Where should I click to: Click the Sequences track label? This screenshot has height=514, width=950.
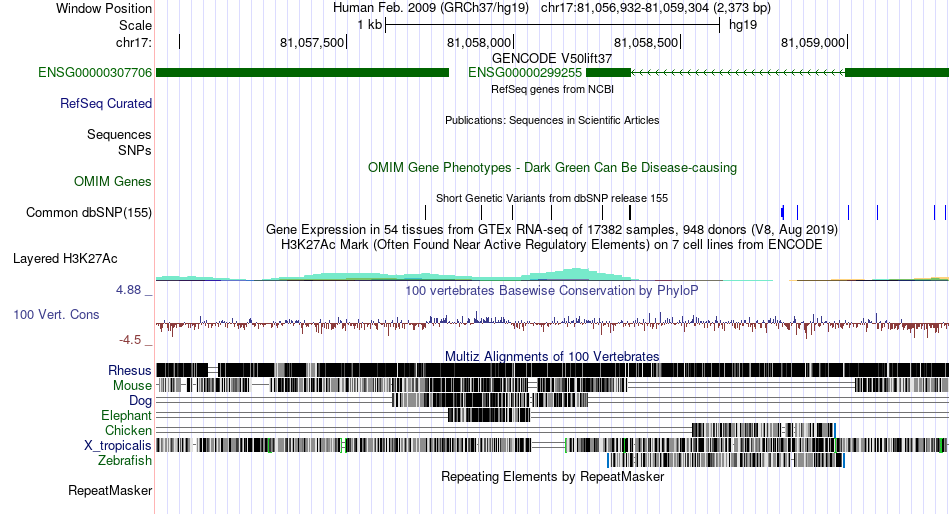coord(119,135)
